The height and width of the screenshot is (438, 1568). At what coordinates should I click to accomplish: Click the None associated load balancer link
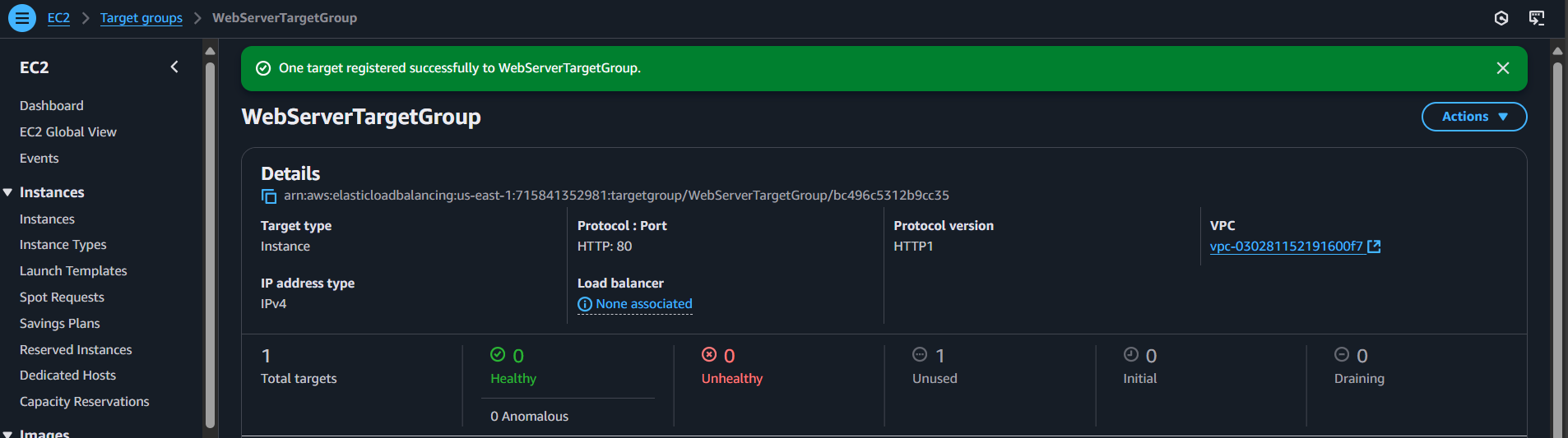pos(644,304)
